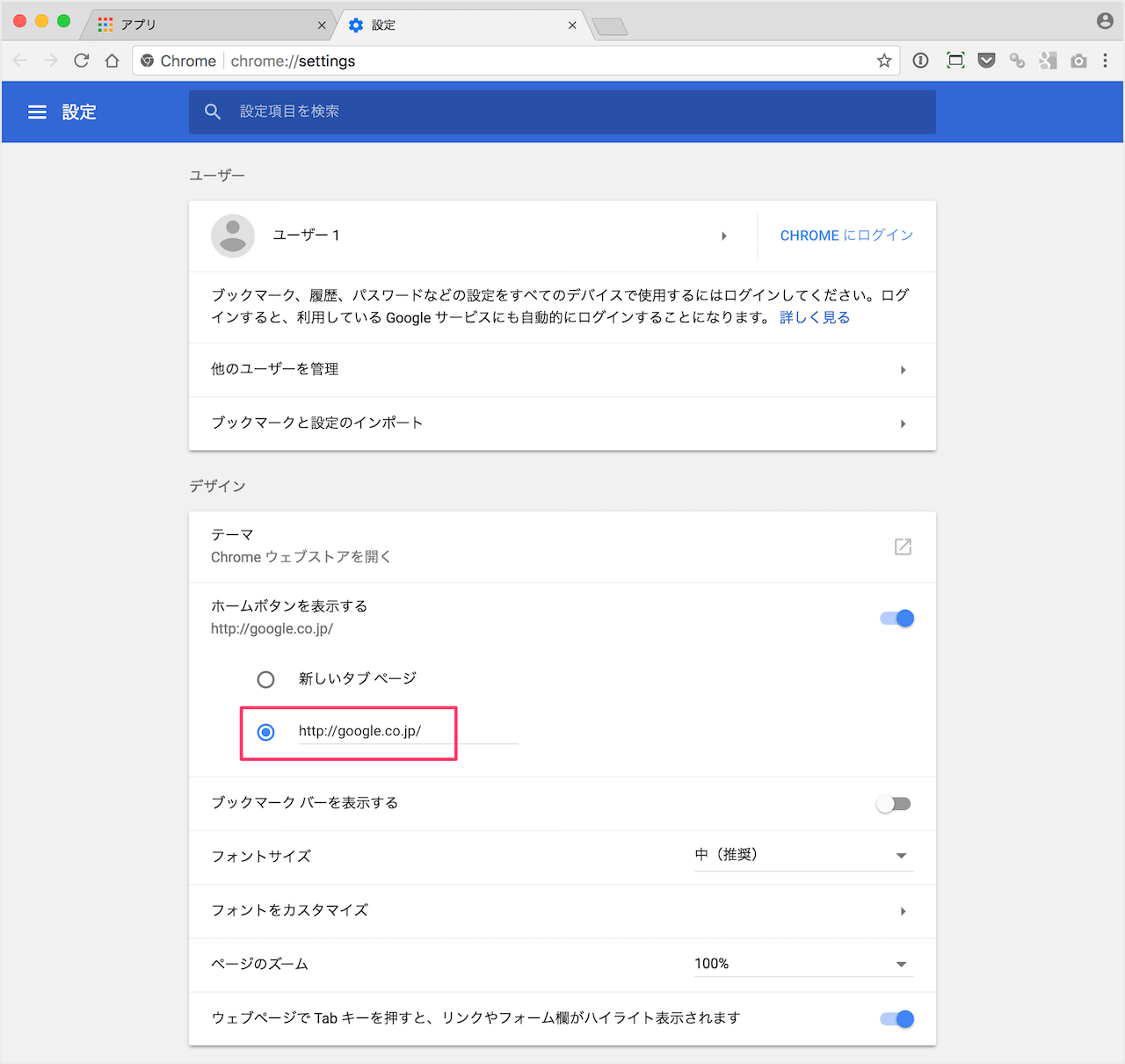The width and height of the screenshot is (1125, 1064).
Task: Enable ブックマーク バーを表示する switch
Action: coord(894,804)
